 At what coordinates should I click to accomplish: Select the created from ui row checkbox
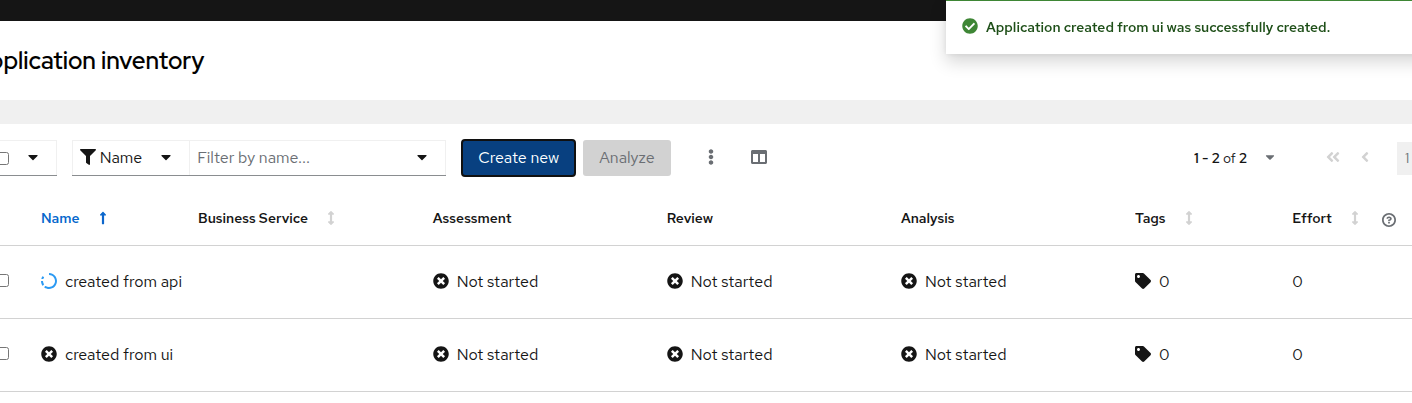pyautogui.click(x=4, y=354)
